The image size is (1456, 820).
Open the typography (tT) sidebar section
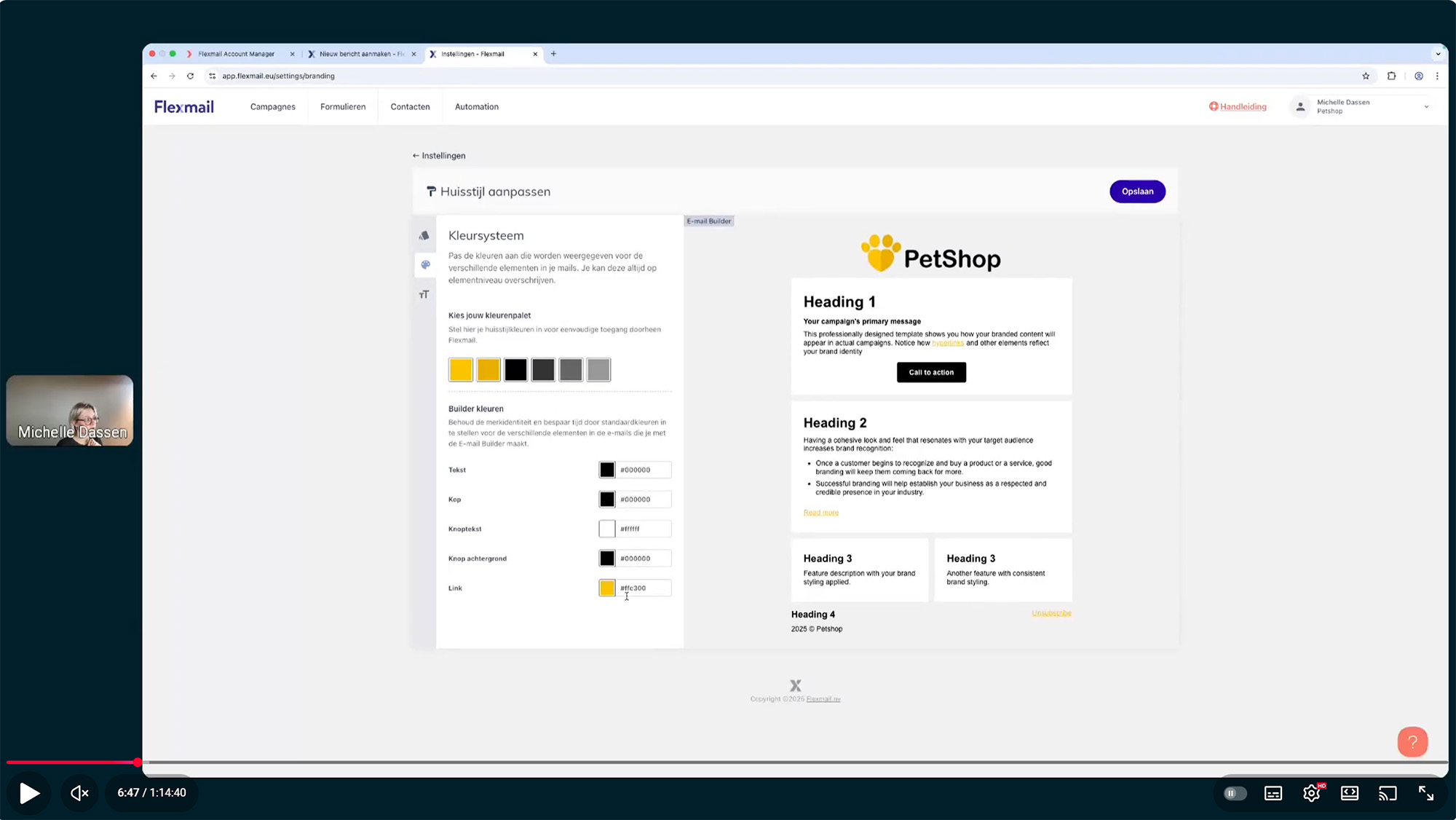pos(424,294)
